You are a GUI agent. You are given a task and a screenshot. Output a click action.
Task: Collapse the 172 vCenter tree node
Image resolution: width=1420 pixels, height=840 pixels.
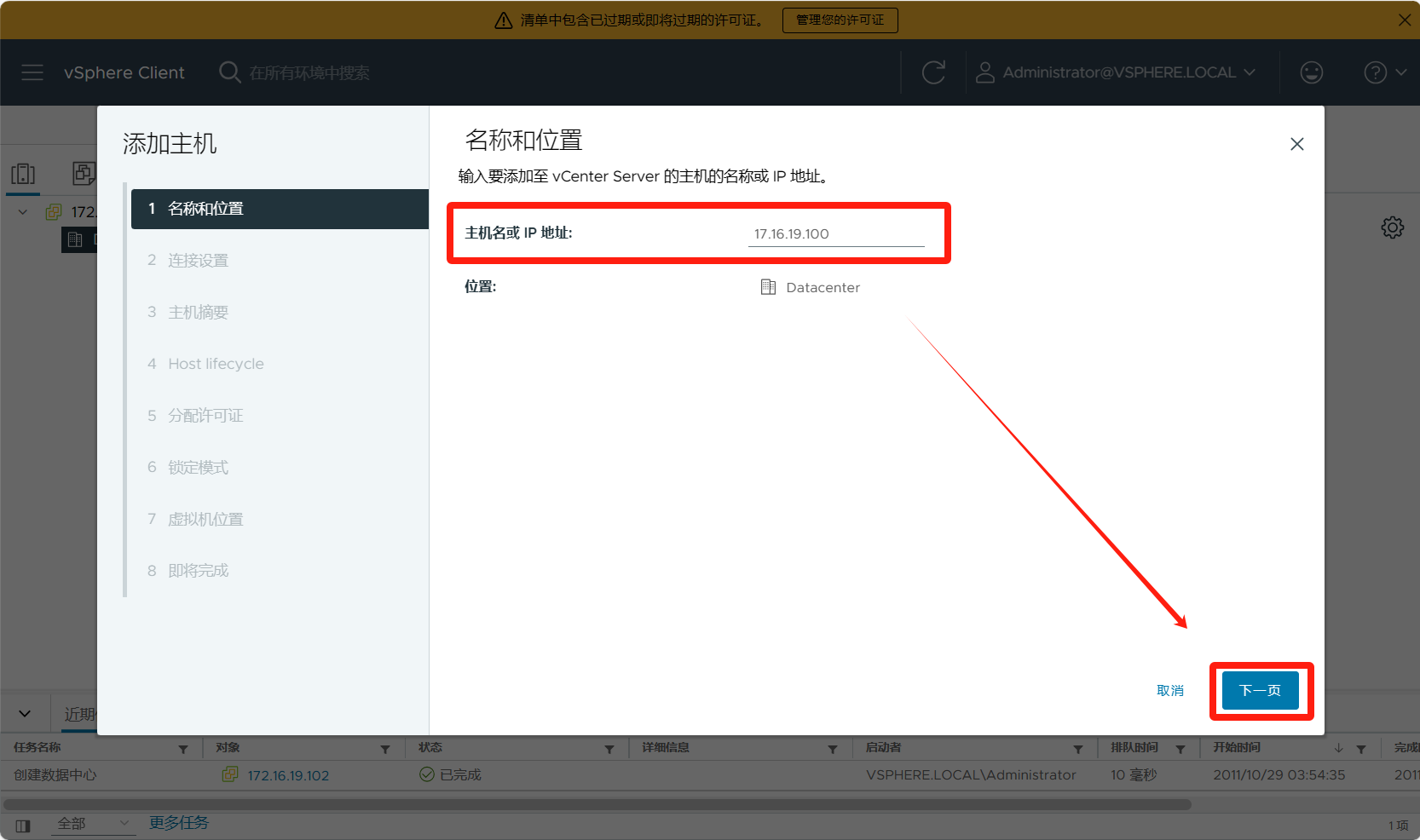coord(23,212)
